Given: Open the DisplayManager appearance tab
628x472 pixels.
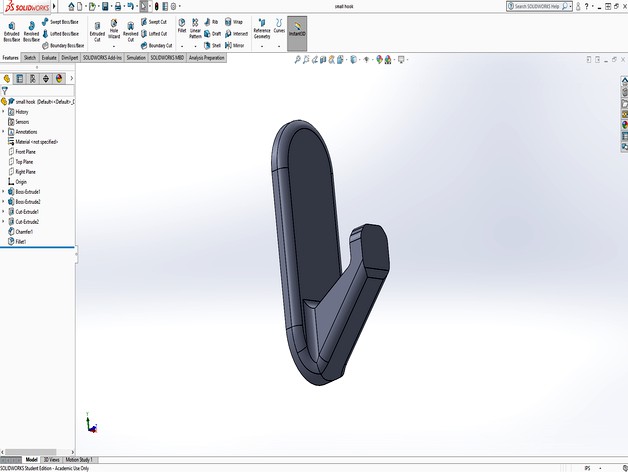Looking at the screenshot, I should pos(59,78).
